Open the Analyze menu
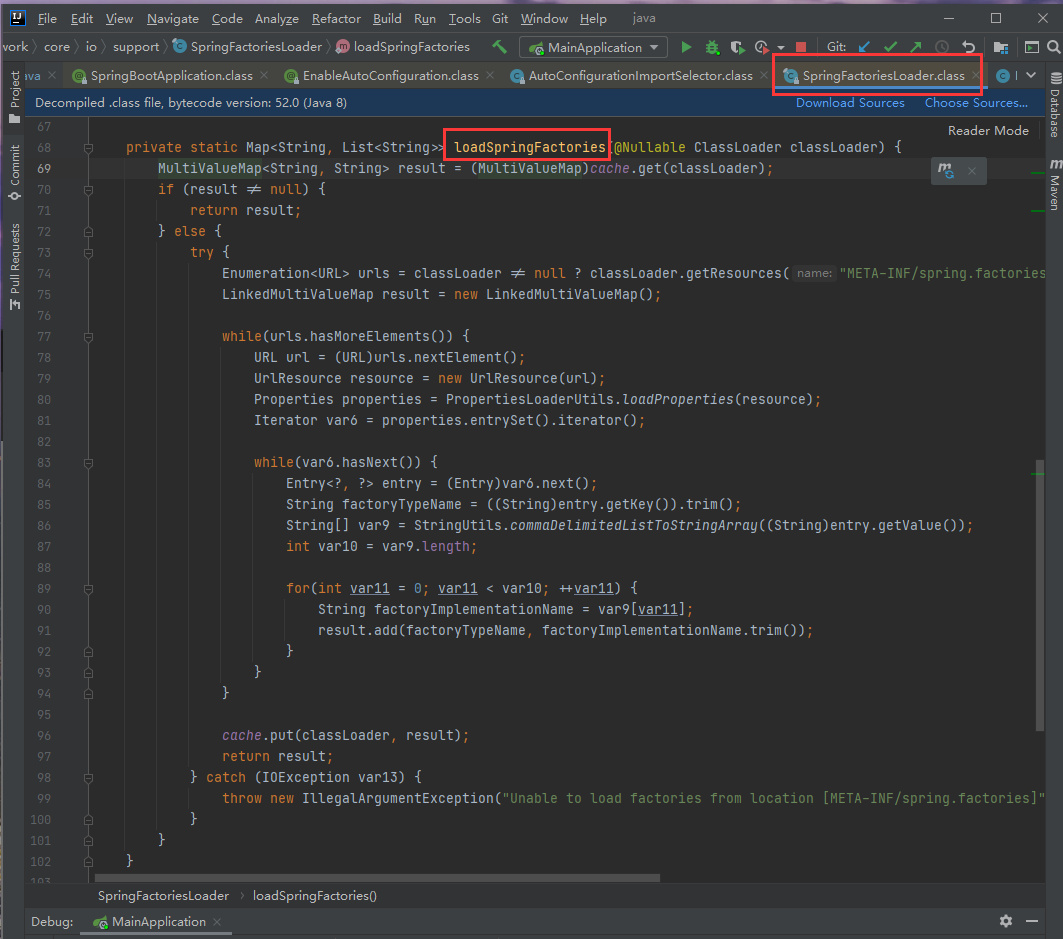 coord(276,18)
